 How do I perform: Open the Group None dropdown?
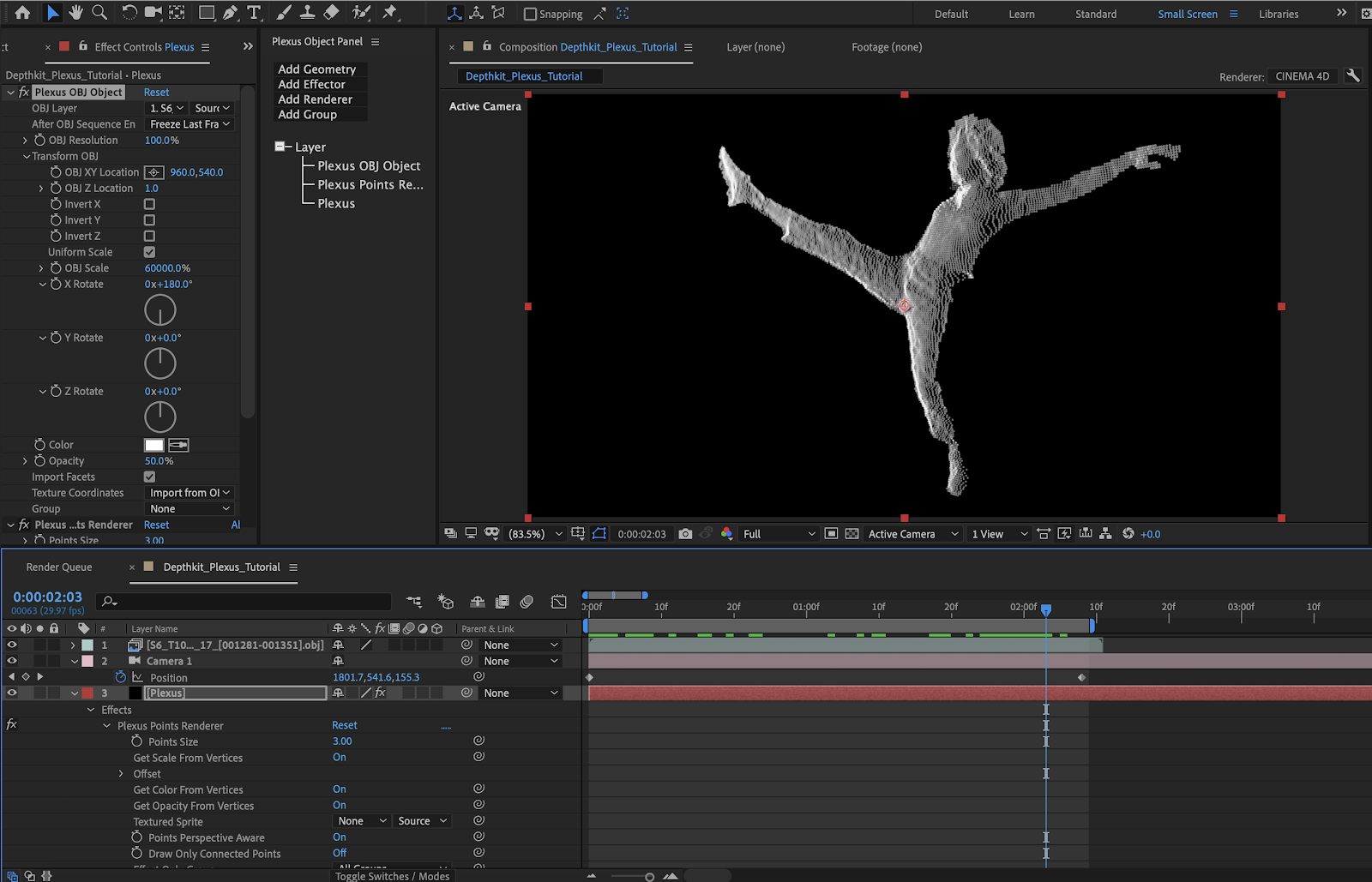point(190,509)
